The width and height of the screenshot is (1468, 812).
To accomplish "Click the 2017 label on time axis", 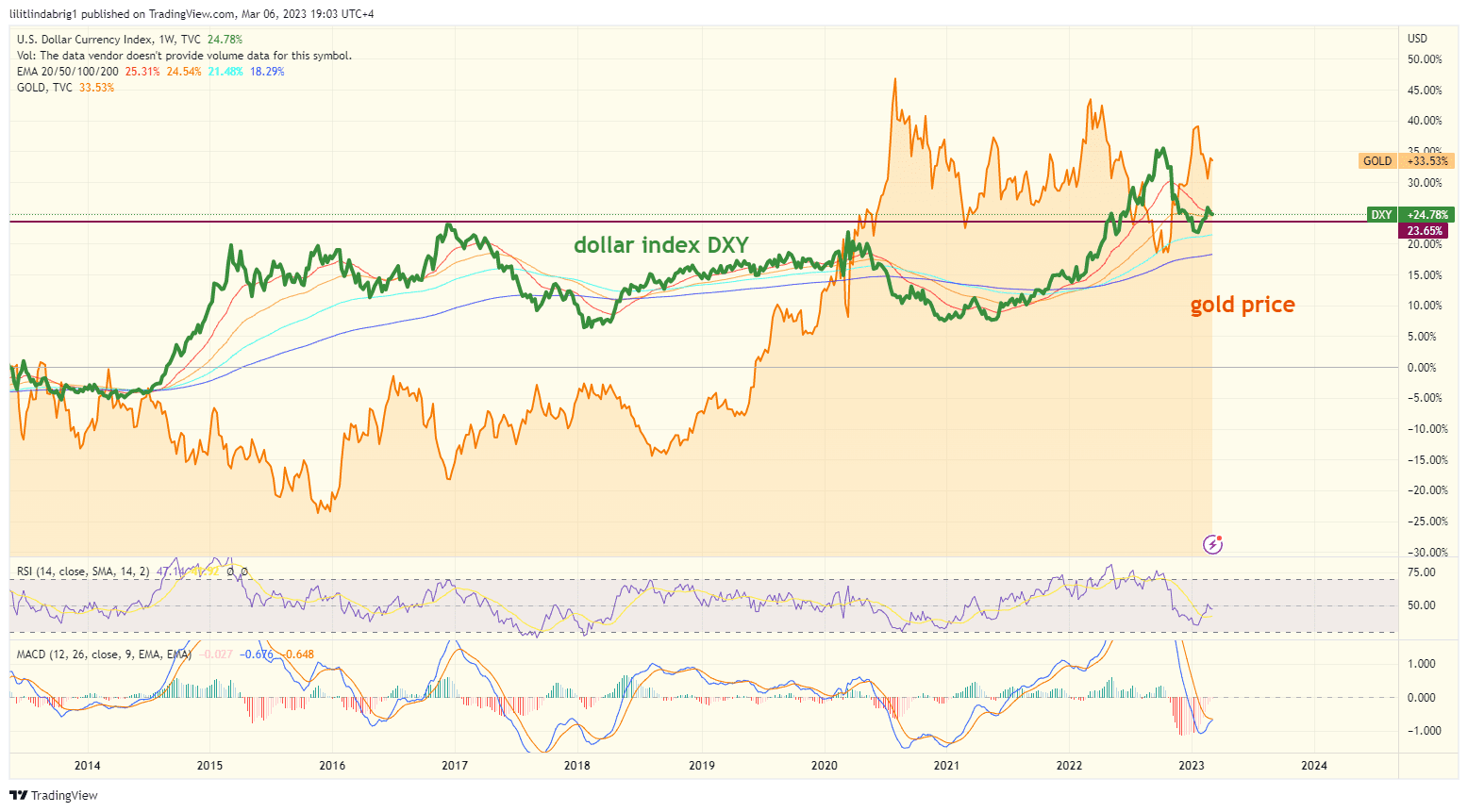I will click(x=455, y=766).
